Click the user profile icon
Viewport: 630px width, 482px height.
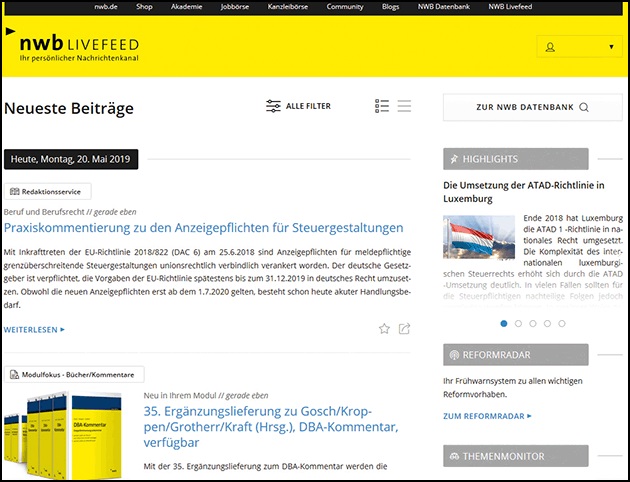(x=549, y=47)
